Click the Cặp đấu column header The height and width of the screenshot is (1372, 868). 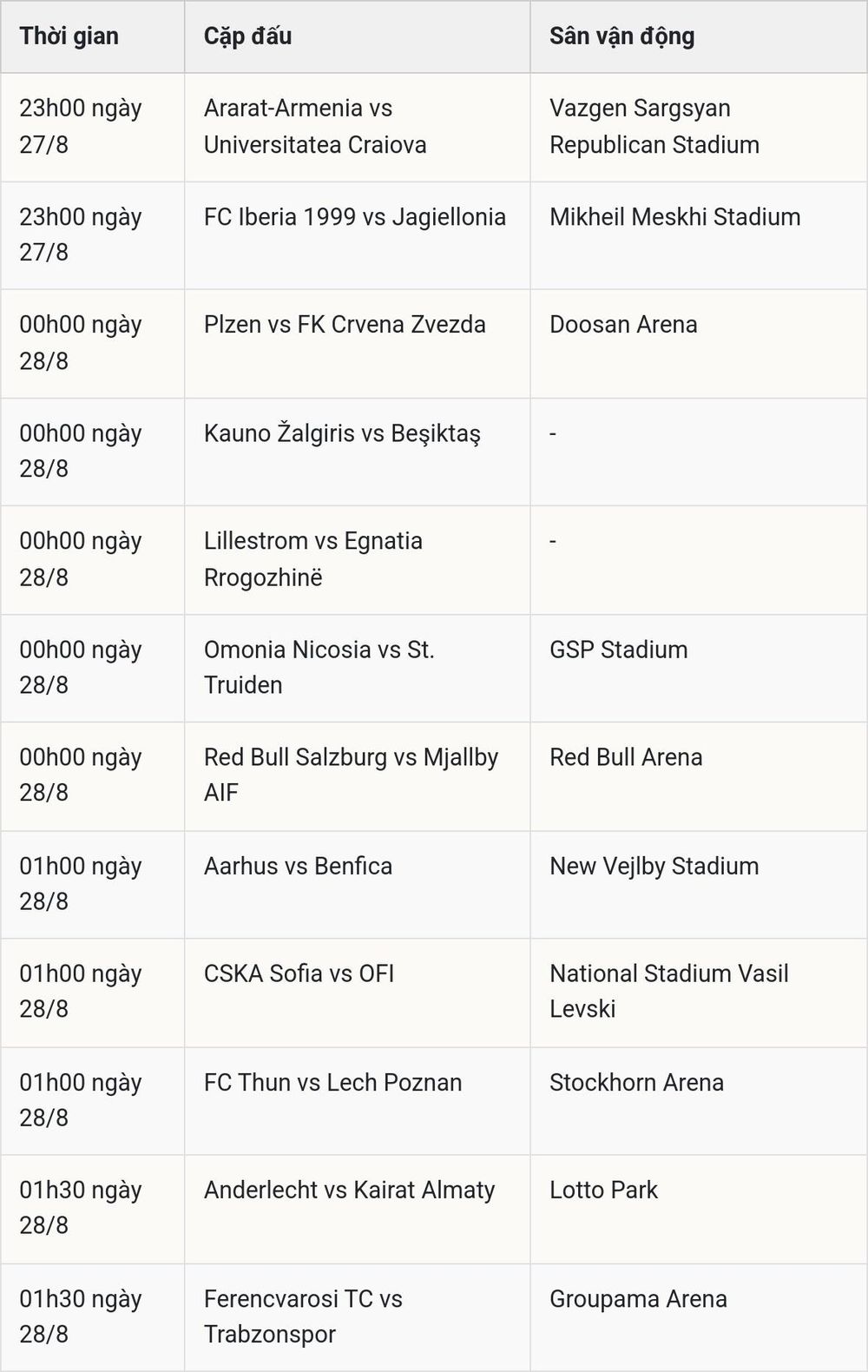coord(247,36)
